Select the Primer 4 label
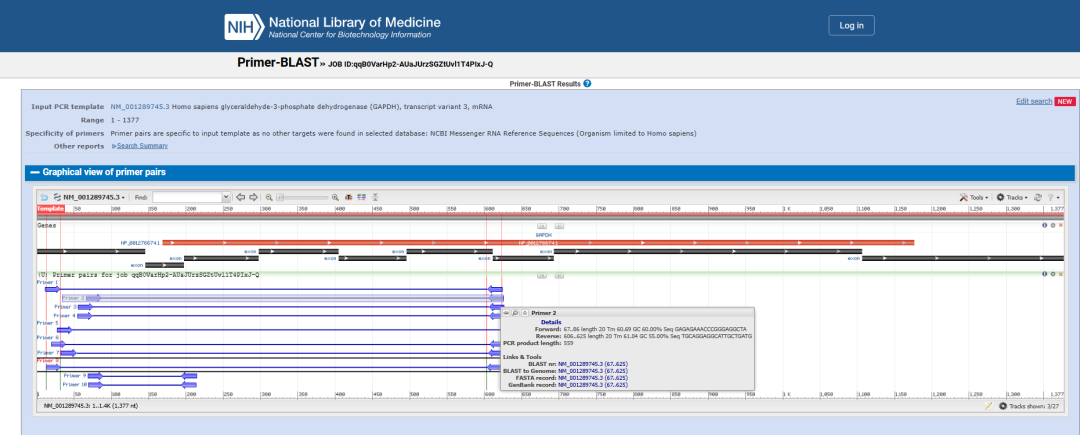 point(65,315)
